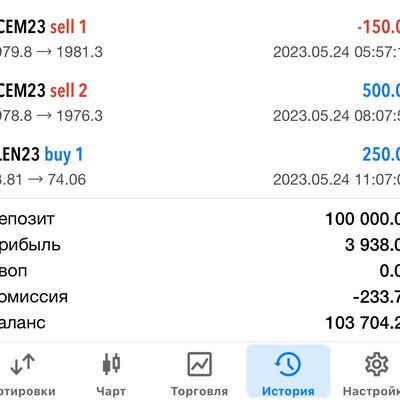Open the quotes arrows icon

coord(22,364)
